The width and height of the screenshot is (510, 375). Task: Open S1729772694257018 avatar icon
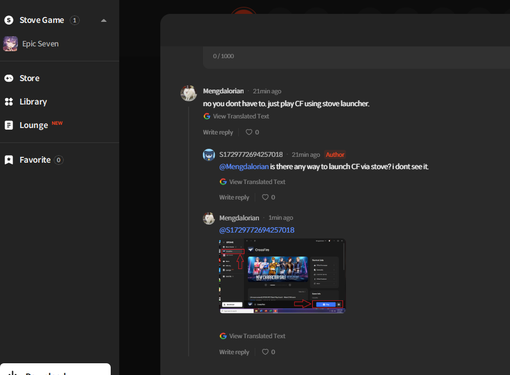click(209, 155)
